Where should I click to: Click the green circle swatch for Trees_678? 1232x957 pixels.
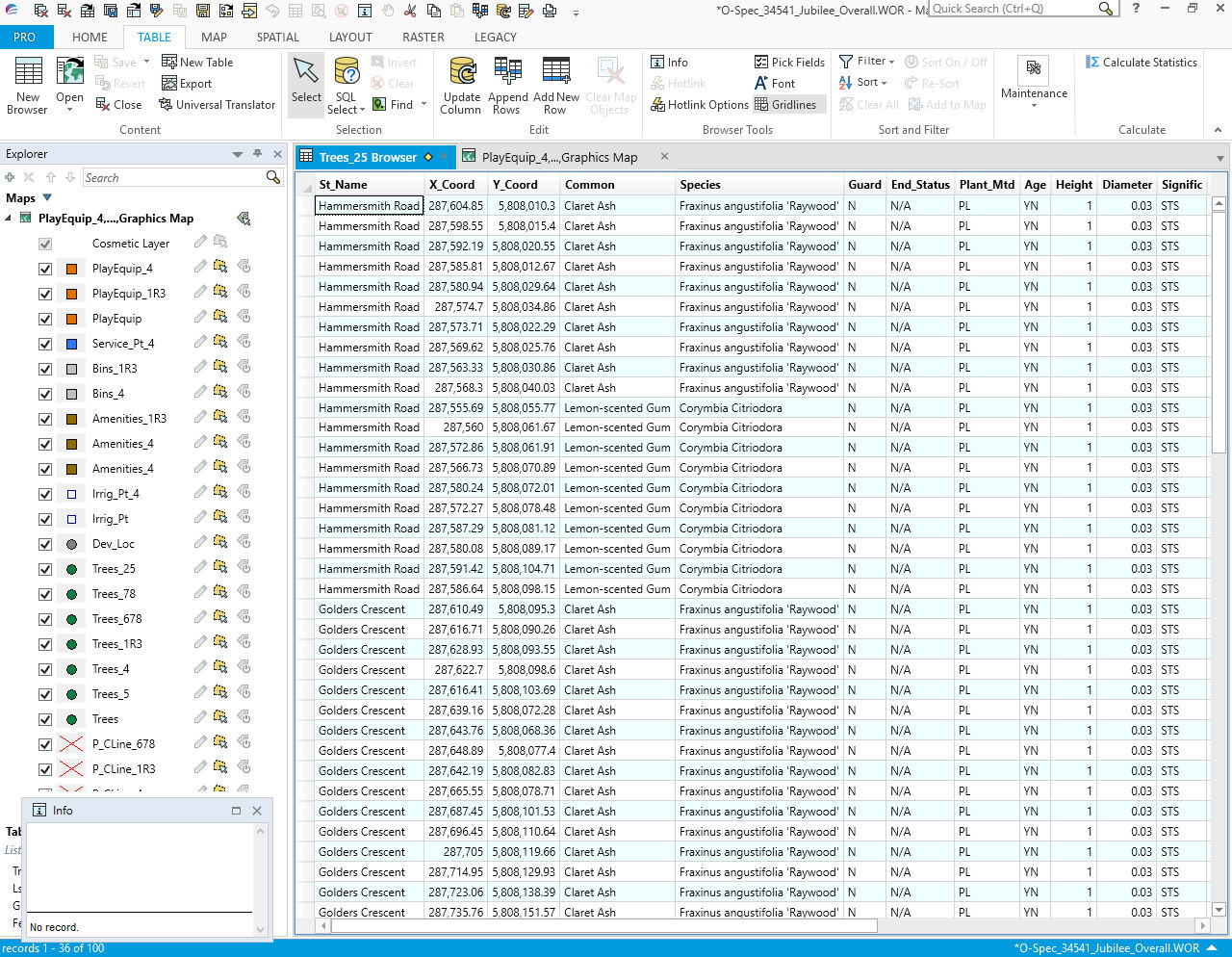(71, 619)
